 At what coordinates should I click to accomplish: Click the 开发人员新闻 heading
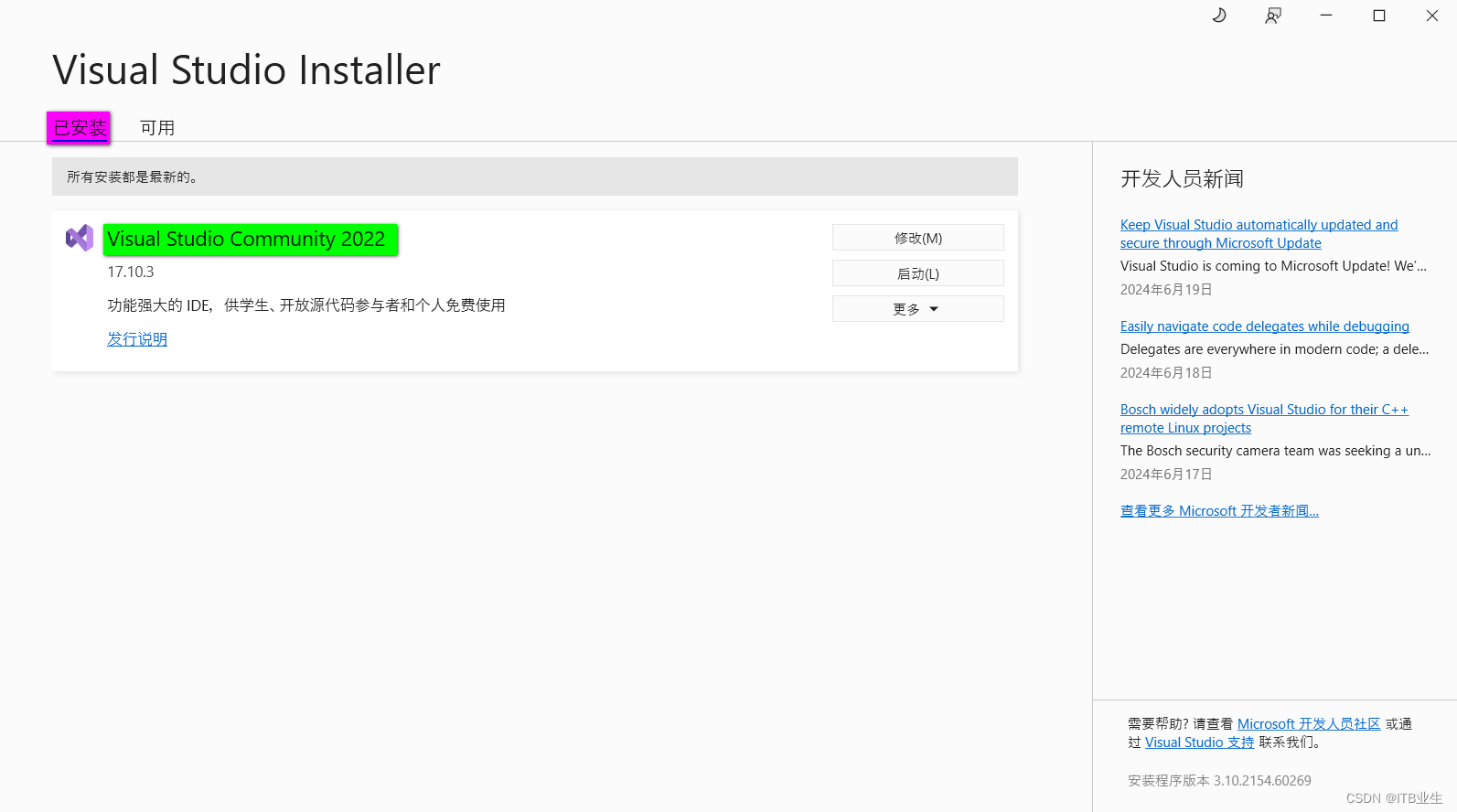point(1182,178)
